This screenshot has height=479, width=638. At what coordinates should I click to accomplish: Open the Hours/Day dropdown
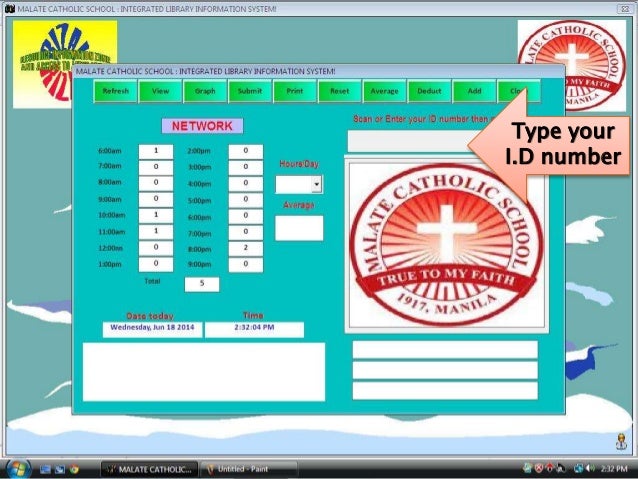click(x=317, y=184)
